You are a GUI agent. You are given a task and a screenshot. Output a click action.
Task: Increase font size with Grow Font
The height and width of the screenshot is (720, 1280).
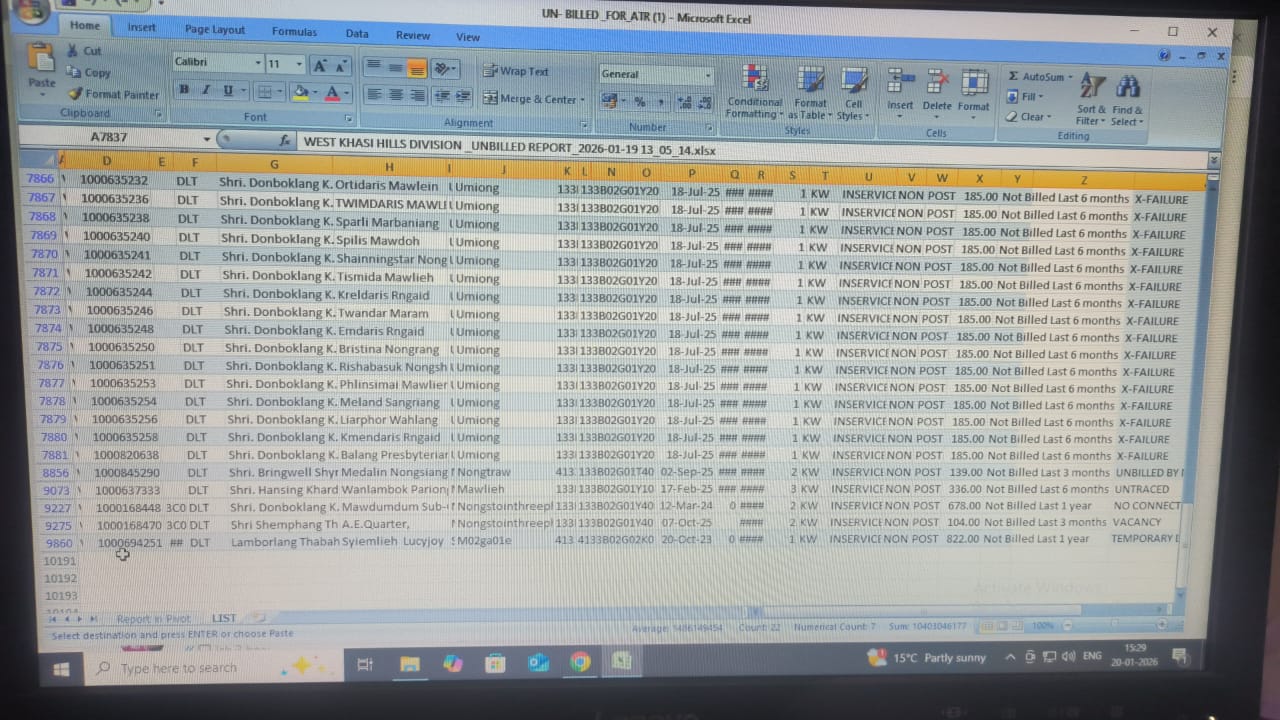320,66
